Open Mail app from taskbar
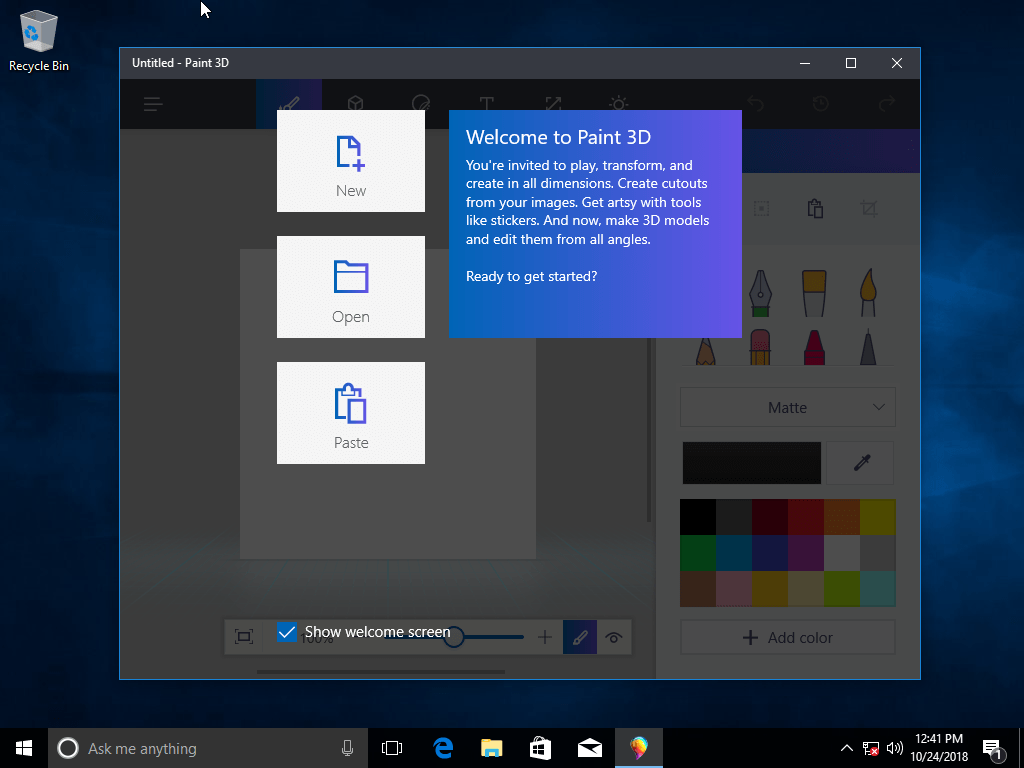Viewport: 1024px width, 768px height. click(x=590, y=748)
